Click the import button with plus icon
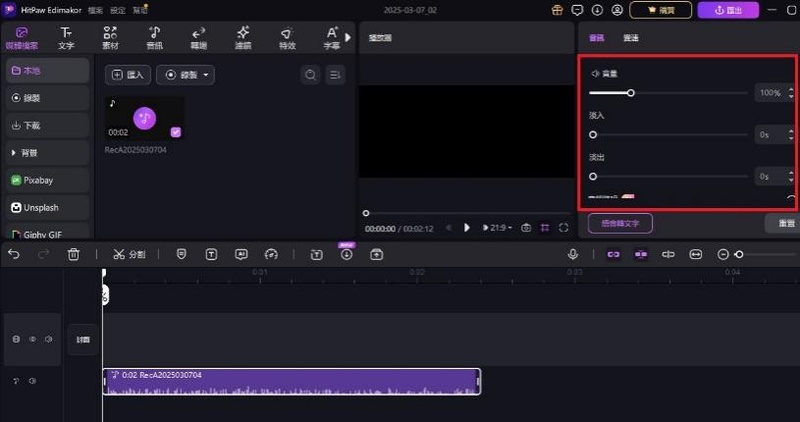 128,75
